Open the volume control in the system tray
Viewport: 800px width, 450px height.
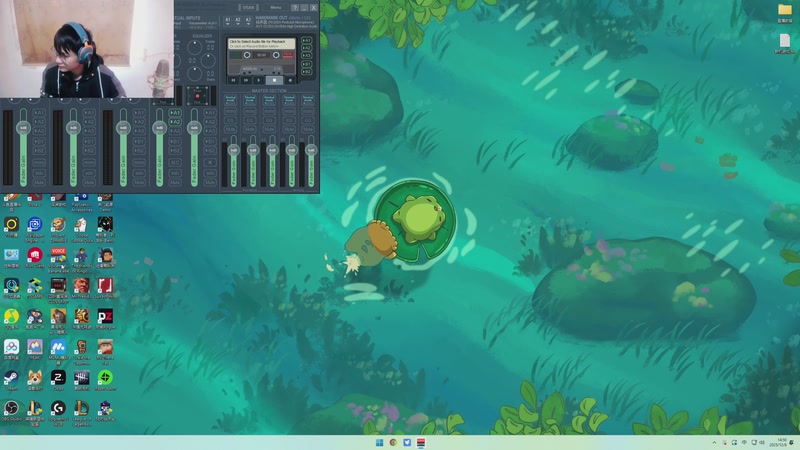pos(762,442)
